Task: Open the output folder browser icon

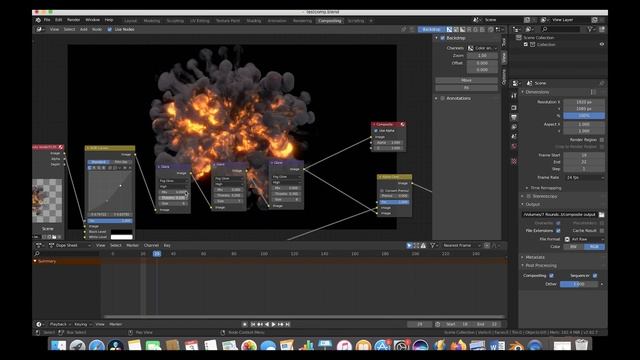Action: click(602, 214)
